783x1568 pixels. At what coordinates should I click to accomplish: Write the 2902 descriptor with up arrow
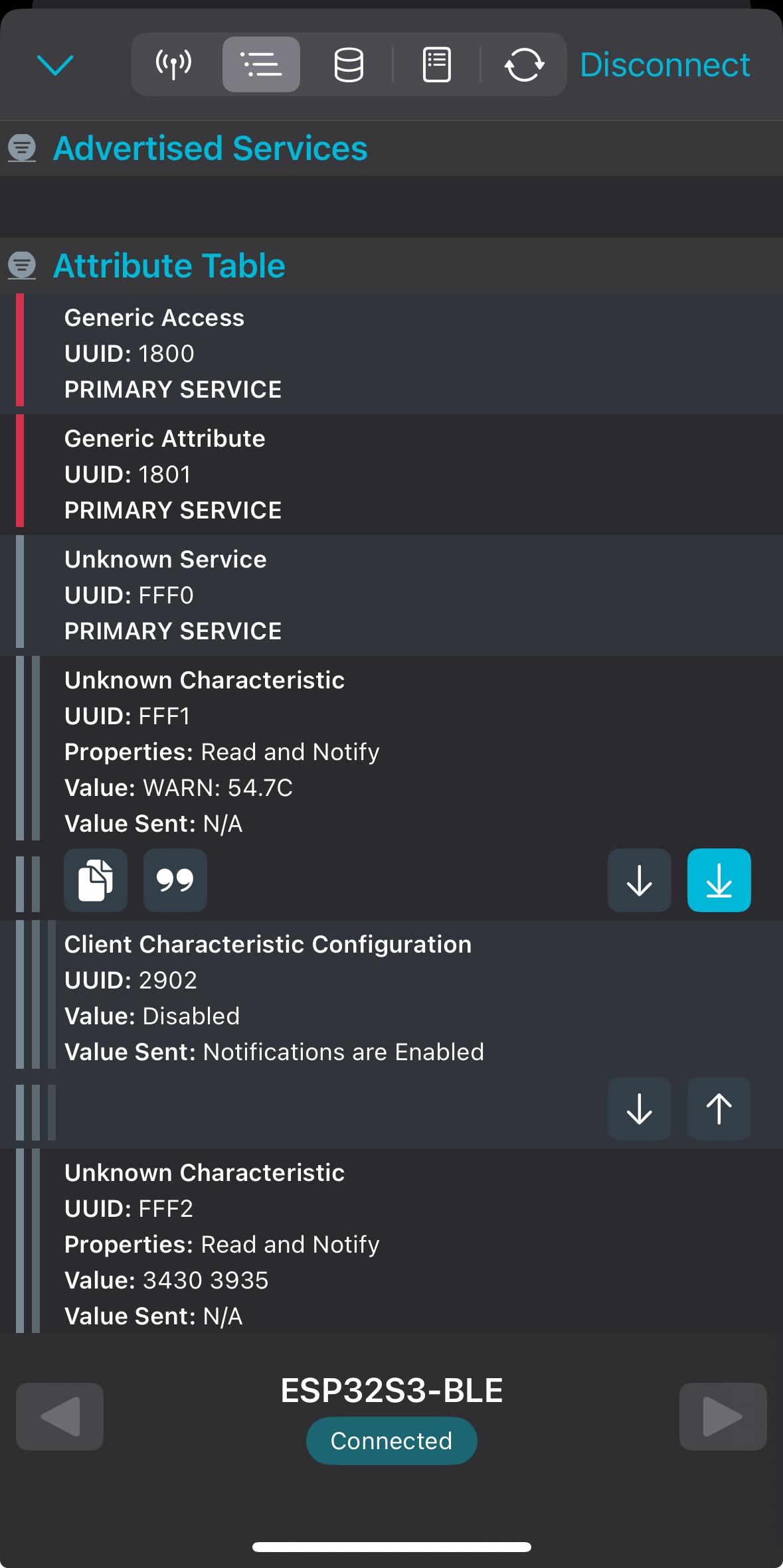(719, 1109)
